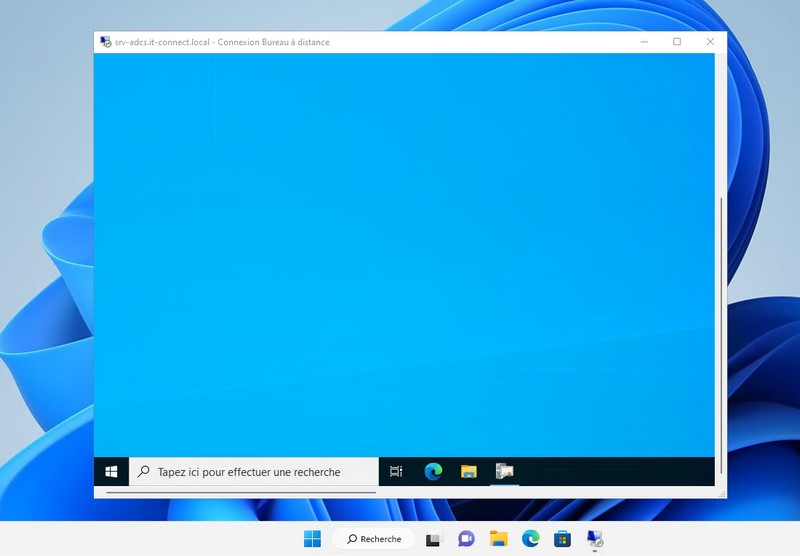Open the Windows 11 Start button
800x556 pixels.
312,539
